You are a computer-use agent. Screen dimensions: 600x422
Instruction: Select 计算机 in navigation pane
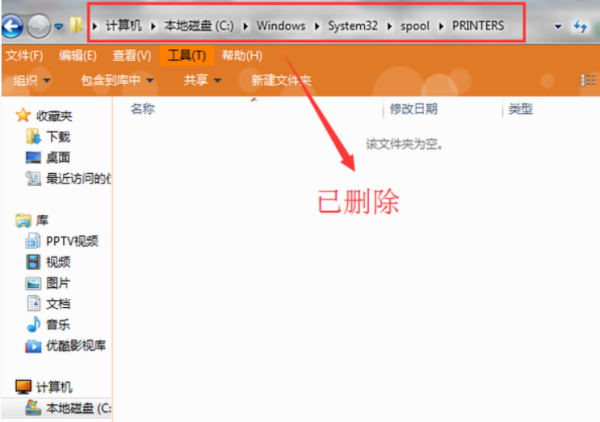tap(54, 387)
